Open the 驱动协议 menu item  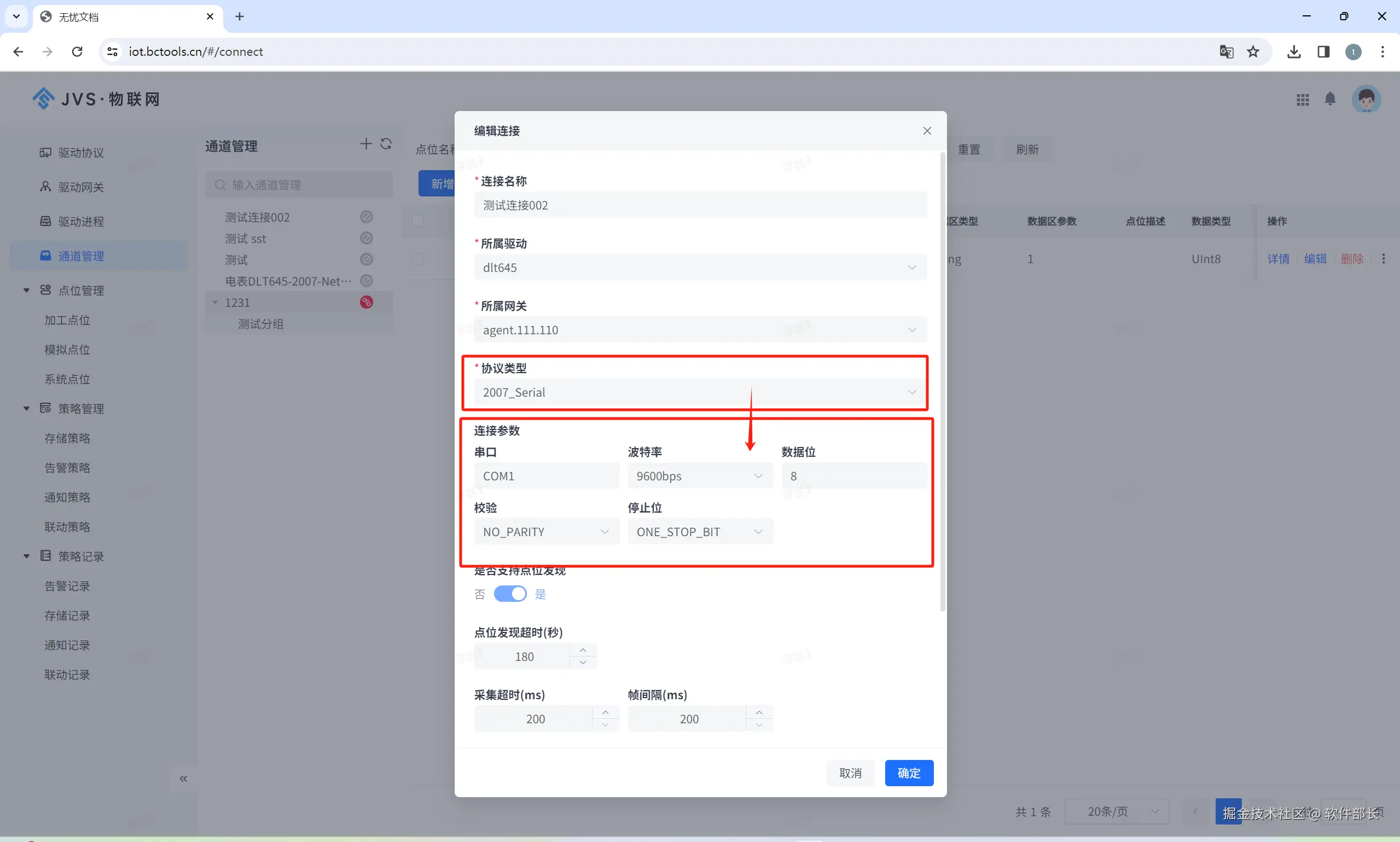click(81, 153)
